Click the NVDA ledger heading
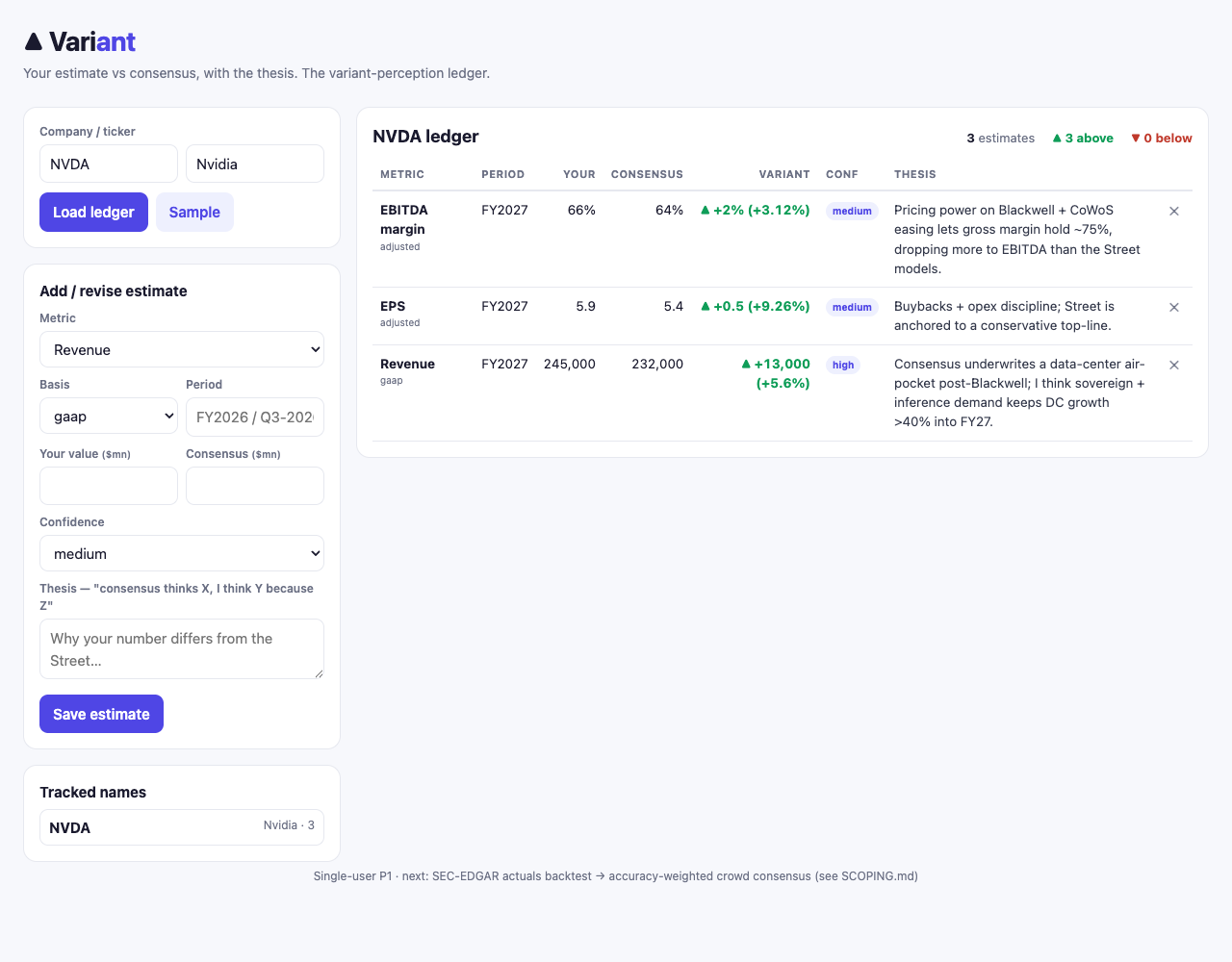The height and width of the screenshot is (962, 1232). click(x=425, y=137)
